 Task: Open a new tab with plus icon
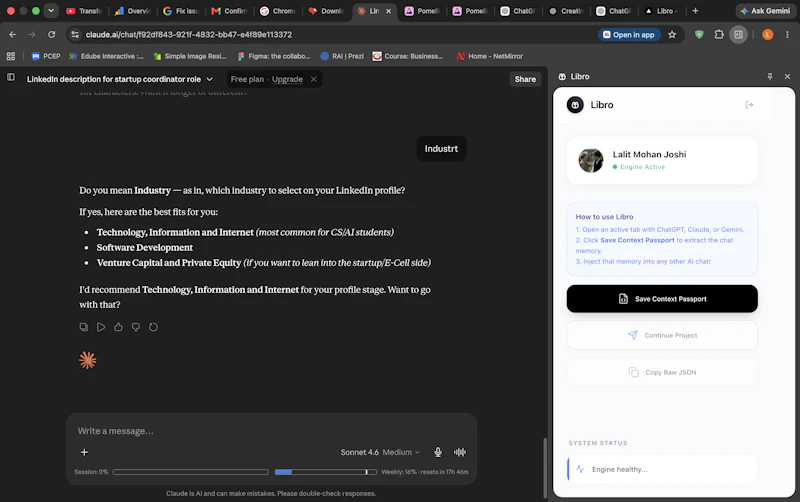(695, 11)
